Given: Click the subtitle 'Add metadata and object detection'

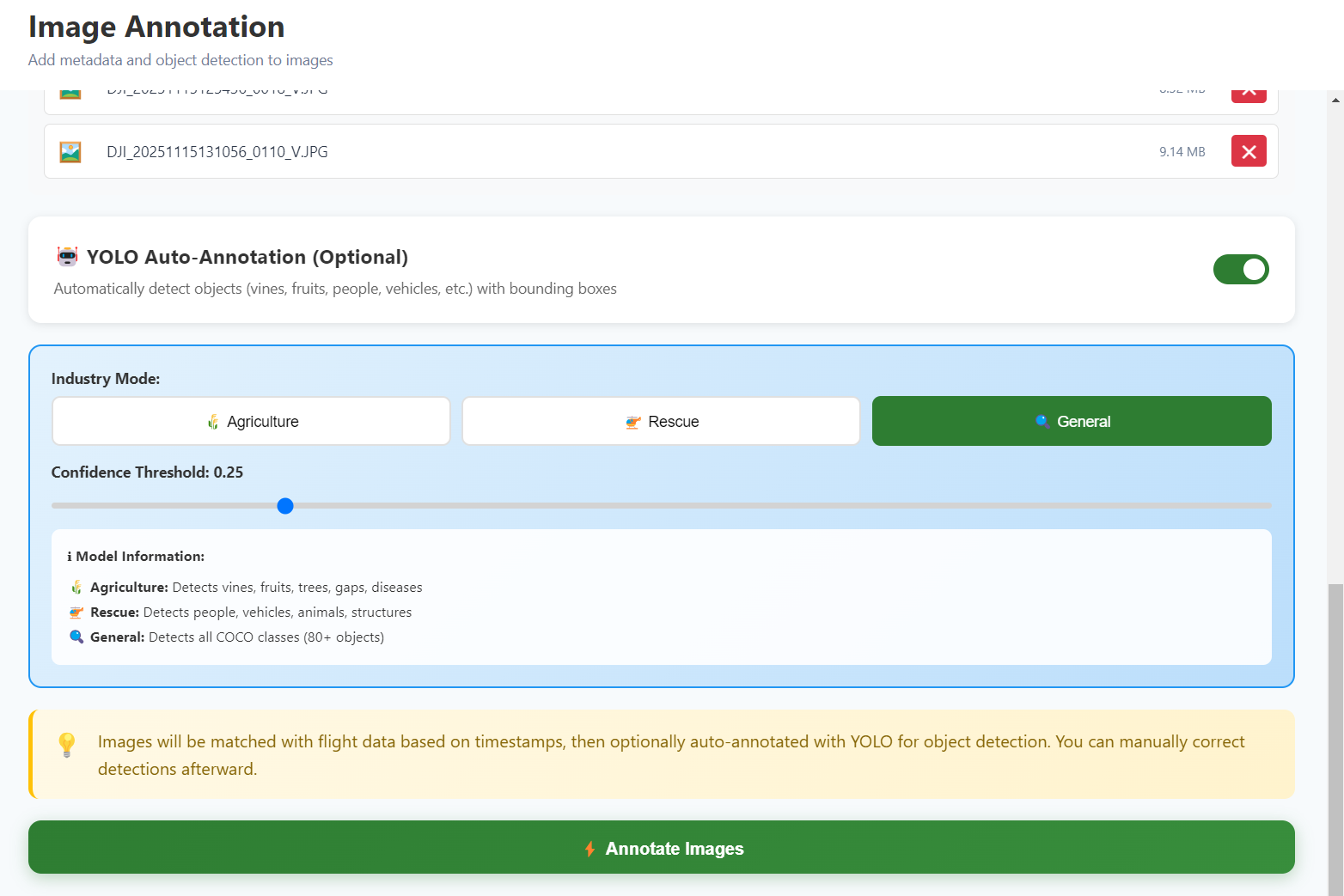Looking at the screenshot, I should click(180, 60).
